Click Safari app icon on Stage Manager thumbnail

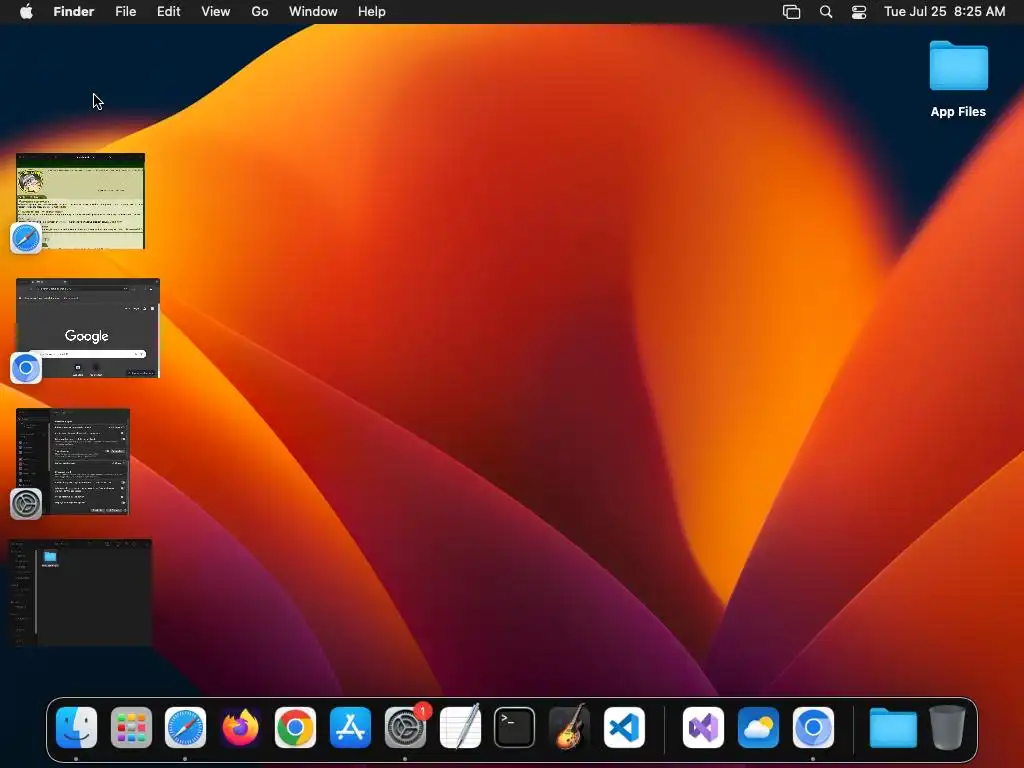(26, 238)
